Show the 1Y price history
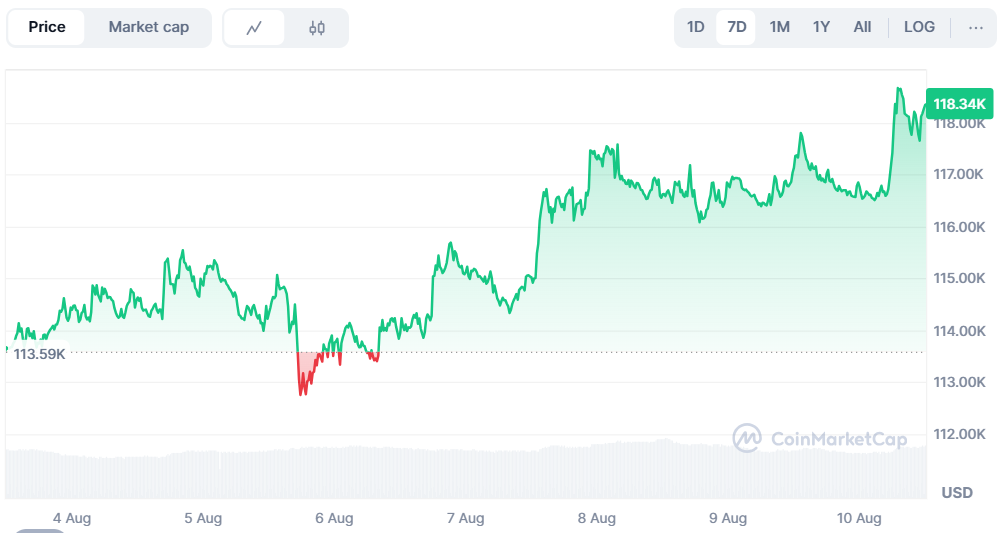 point(821,27)
